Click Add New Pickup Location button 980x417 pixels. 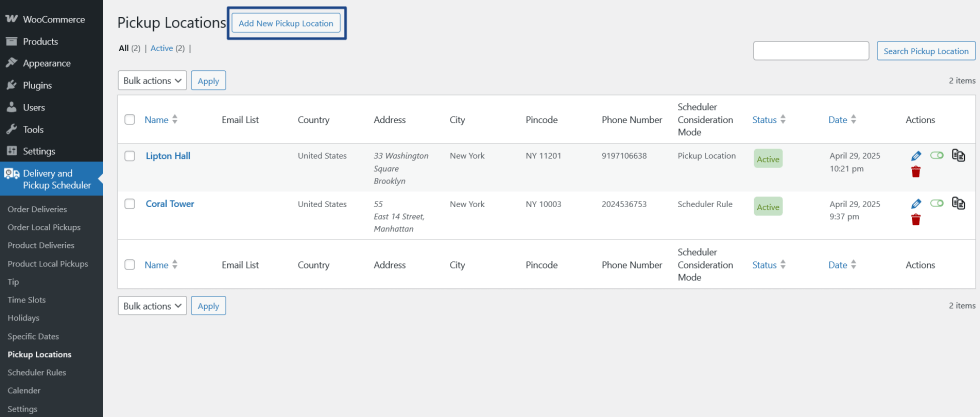click(286, 23)
